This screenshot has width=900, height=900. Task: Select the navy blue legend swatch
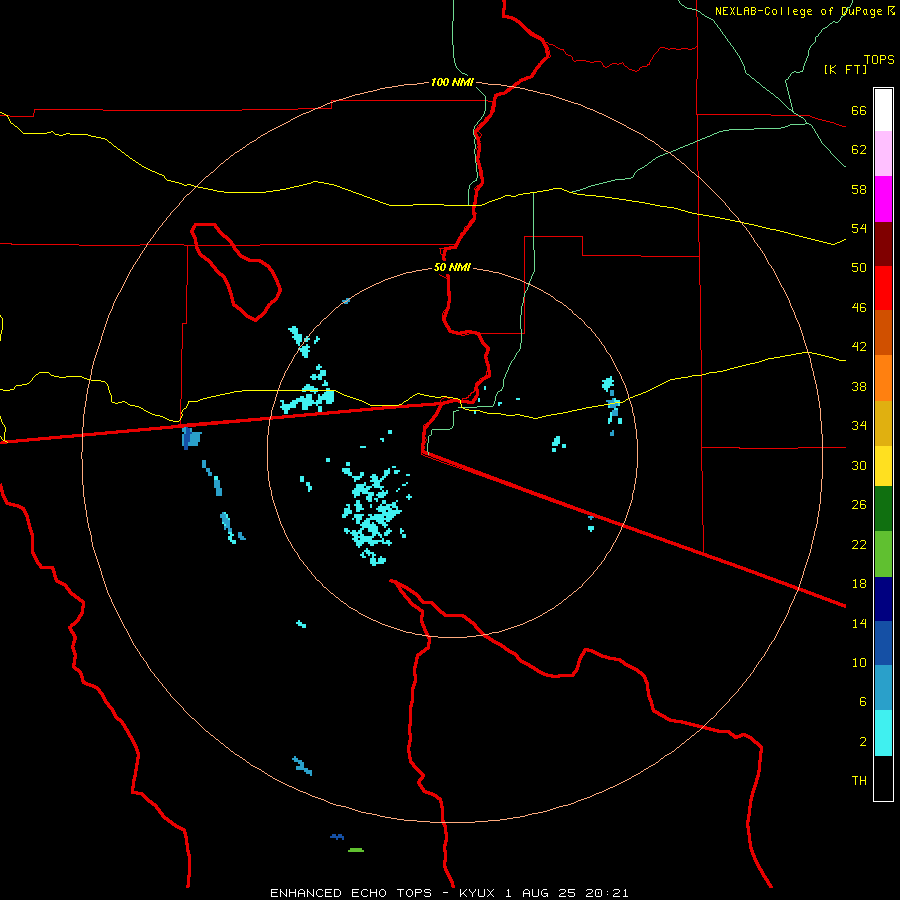point(883,599)
